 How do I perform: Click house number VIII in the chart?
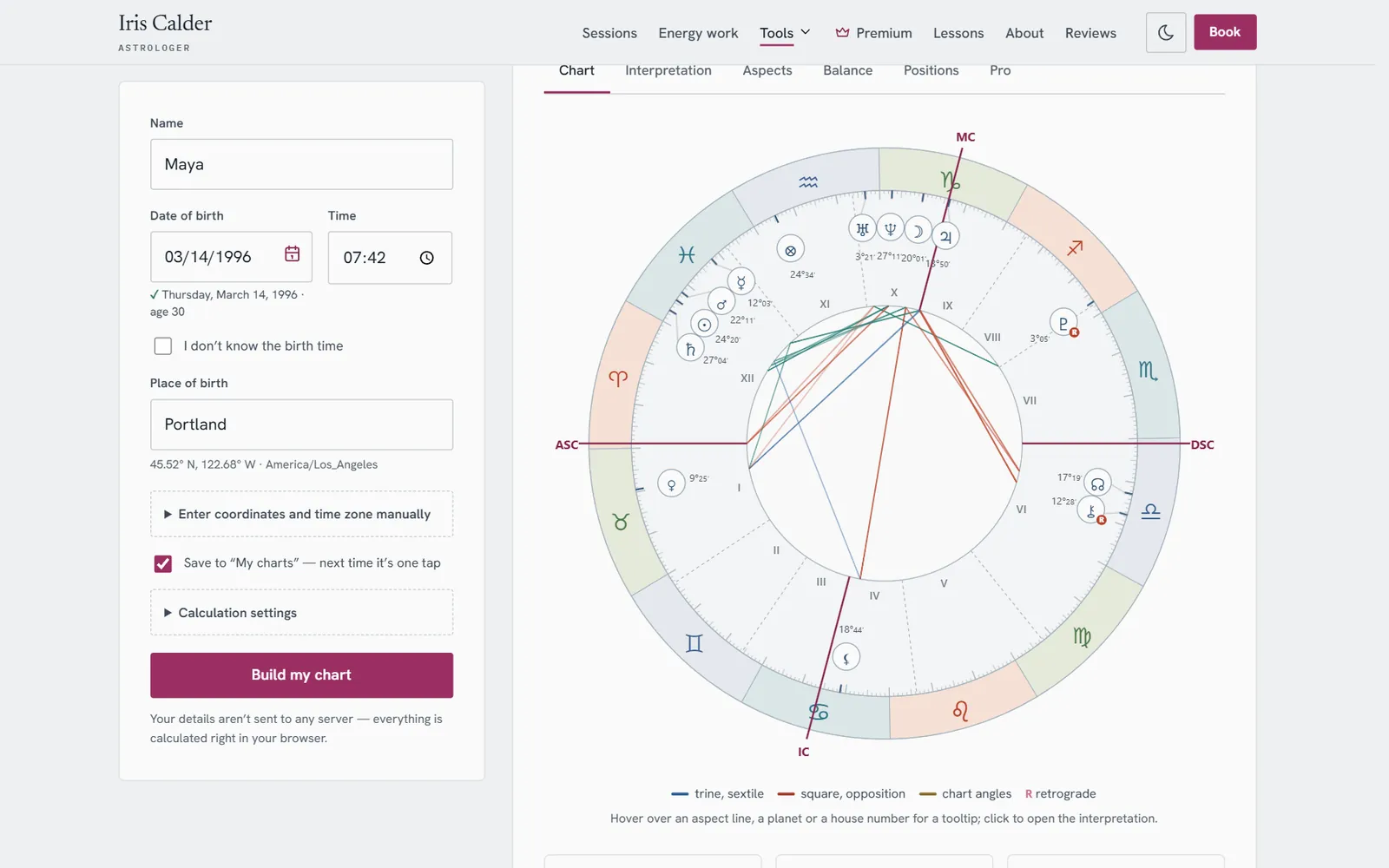[992, 337]
